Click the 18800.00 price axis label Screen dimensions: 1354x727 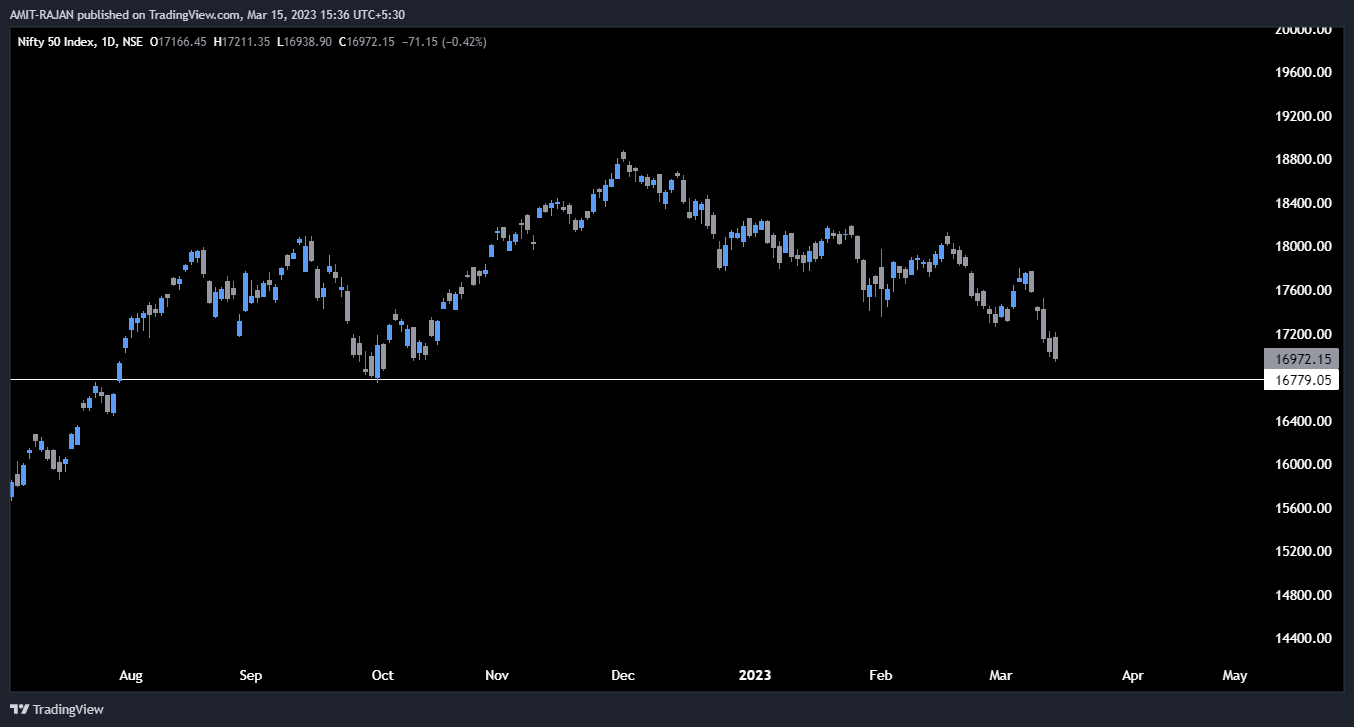(x=1303, y=160)
